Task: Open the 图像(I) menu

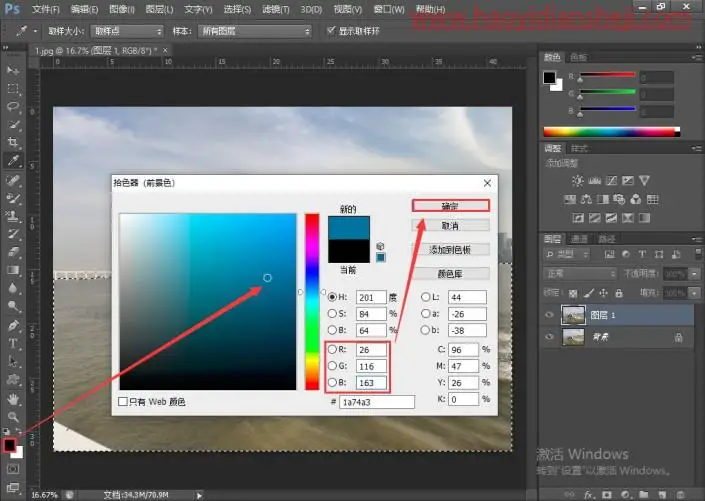Action: (x=122, y=9)
